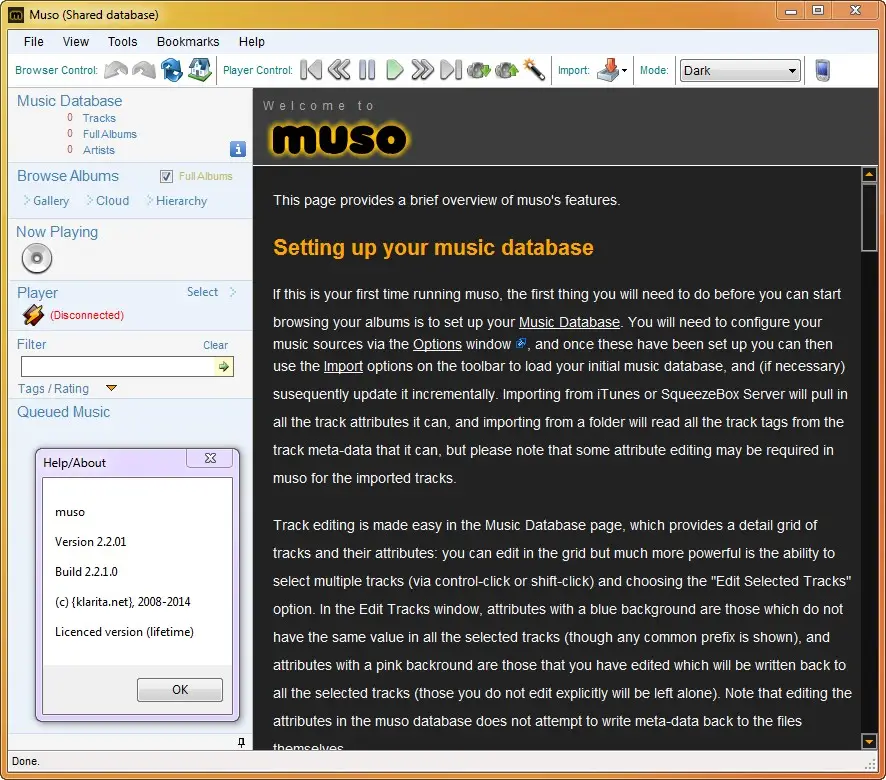The height and width of the screenshot is (780, 886).
Task: Open the Gallery album view
Action: pos(51,201)
